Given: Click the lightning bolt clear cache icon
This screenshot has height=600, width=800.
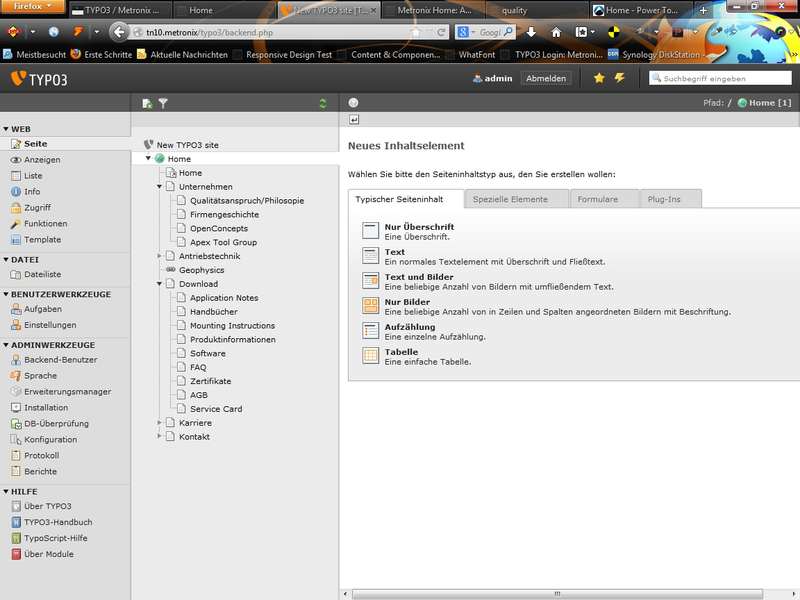Looking at the screenshot, I should click(619, 78).
